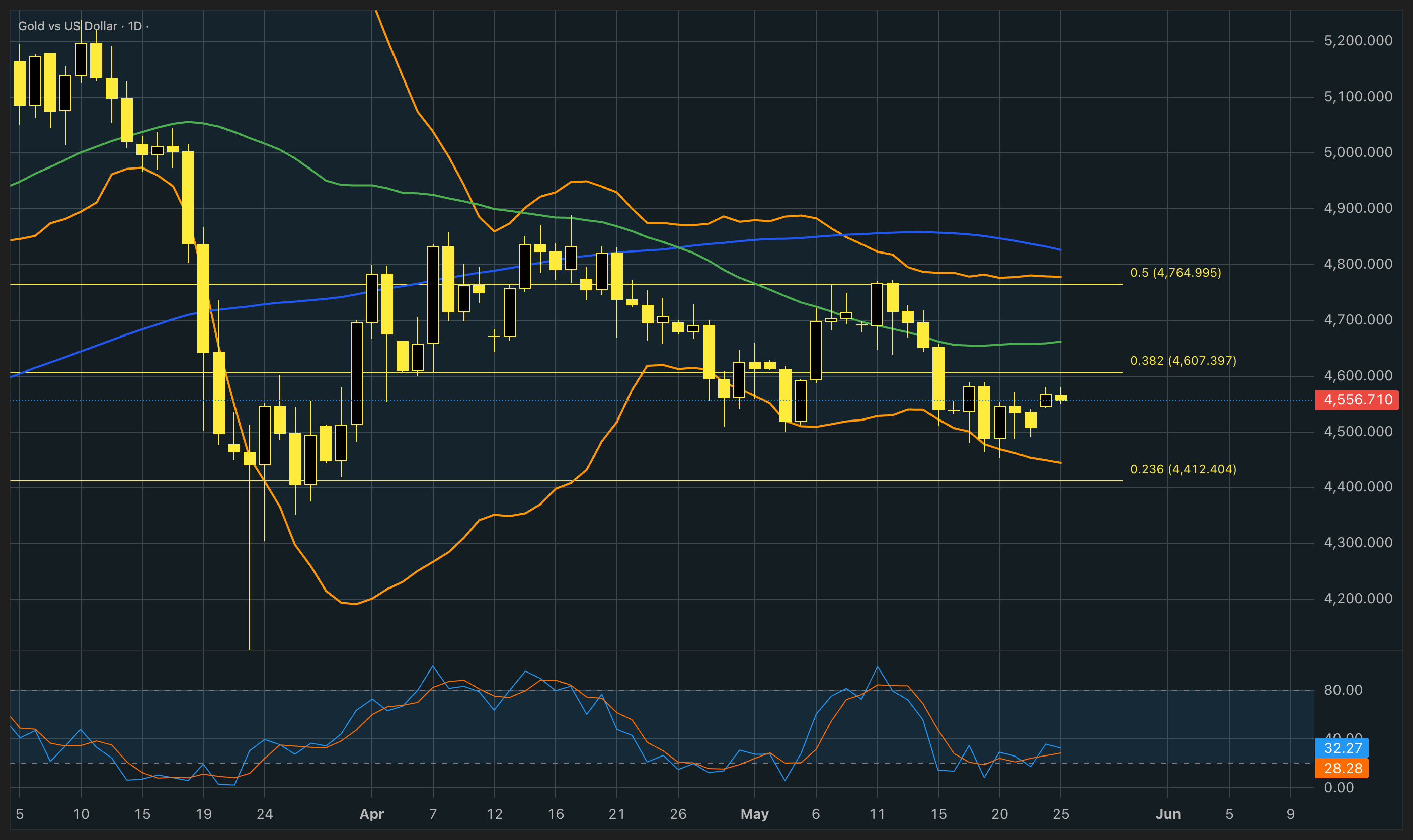Click the 5,200.000 price axis label
Image resolution: width=1413 pixels, height=840 pixels.
(1358, 41)
